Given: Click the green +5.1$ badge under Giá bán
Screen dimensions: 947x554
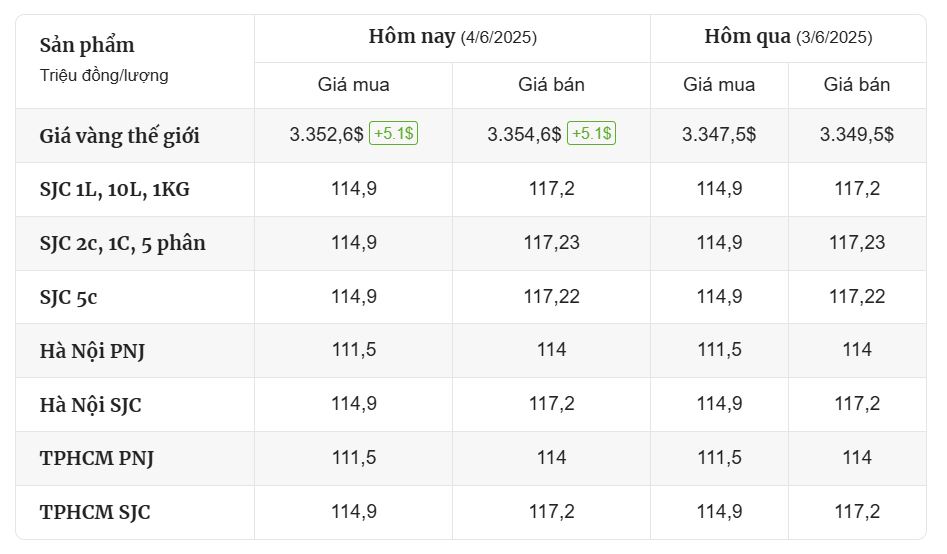Looking at the screenshot, I should point(591,134).
